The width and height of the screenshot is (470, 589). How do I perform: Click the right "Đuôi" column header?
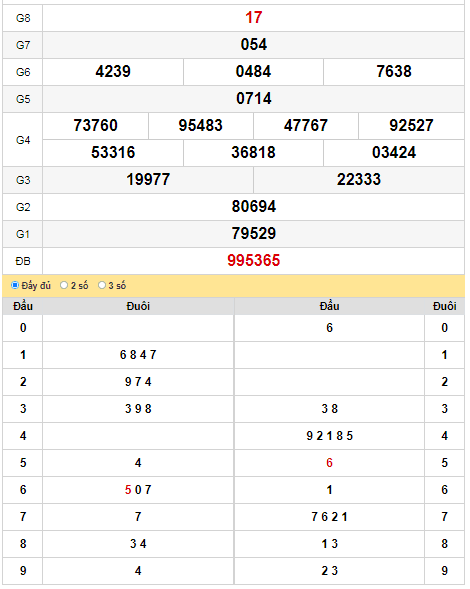(x=444, y=307)
